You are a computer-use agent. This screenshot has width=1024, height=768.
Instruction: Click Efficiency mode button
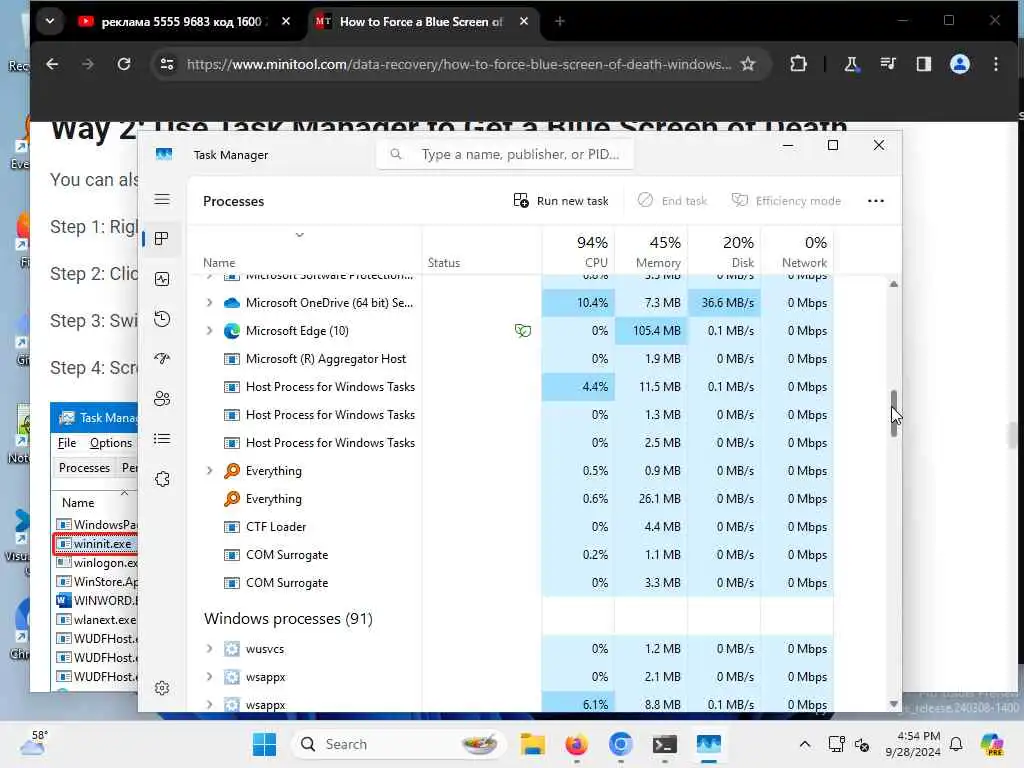(x=786, y=200)
